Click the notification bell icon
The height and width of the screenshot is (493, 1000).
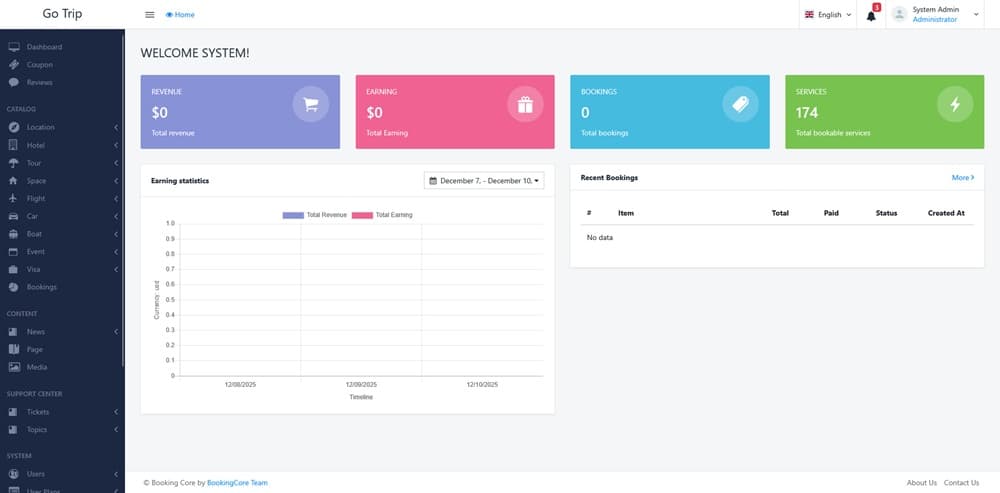pyautogui.click(x=871, y=15)
